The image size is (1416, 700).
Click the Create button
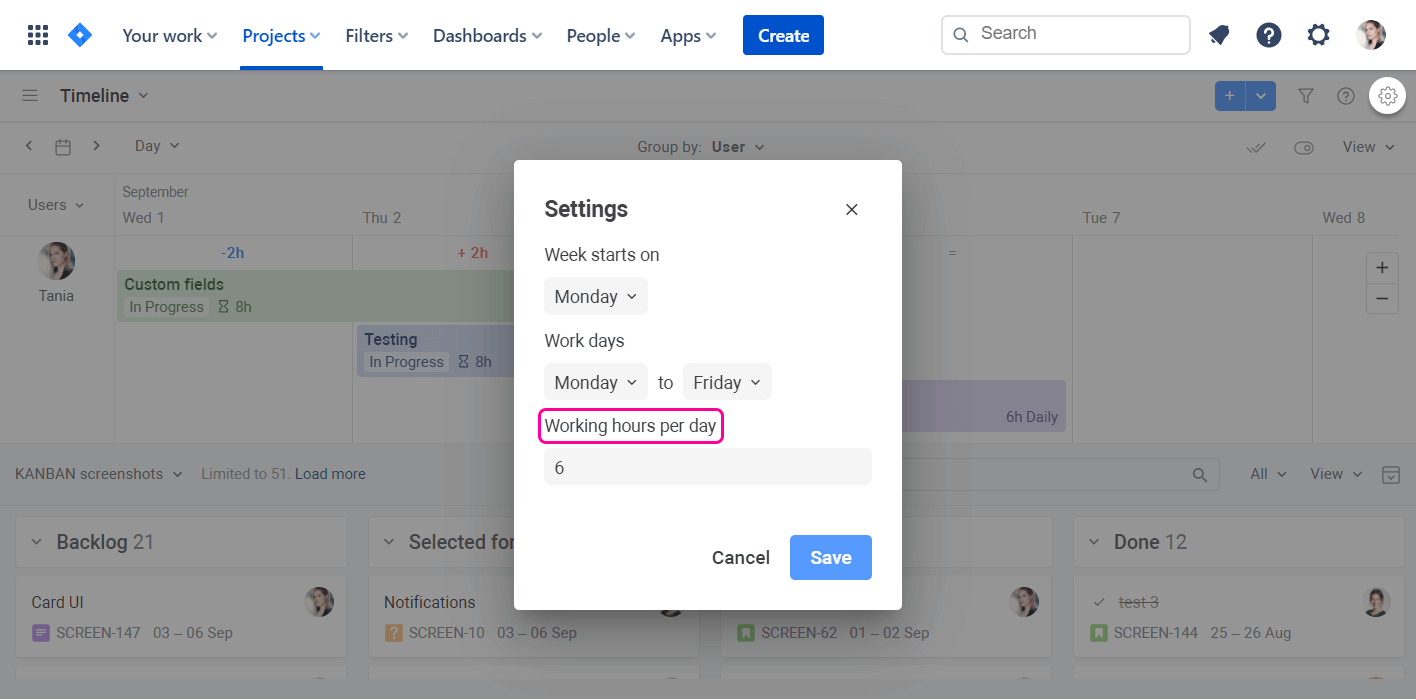tap(783, 35)
